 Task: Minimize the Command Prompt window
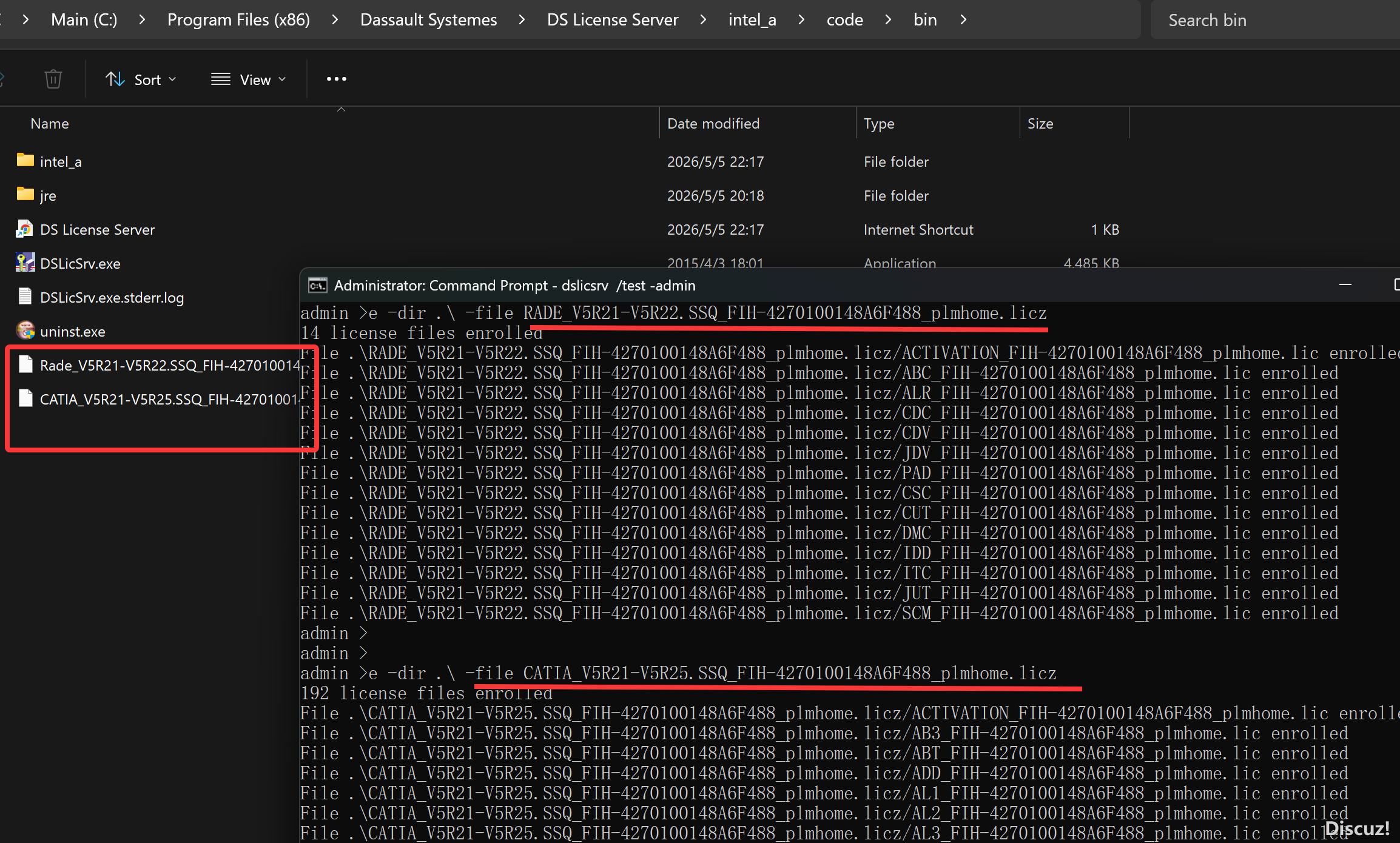[x=1345, y=284]
